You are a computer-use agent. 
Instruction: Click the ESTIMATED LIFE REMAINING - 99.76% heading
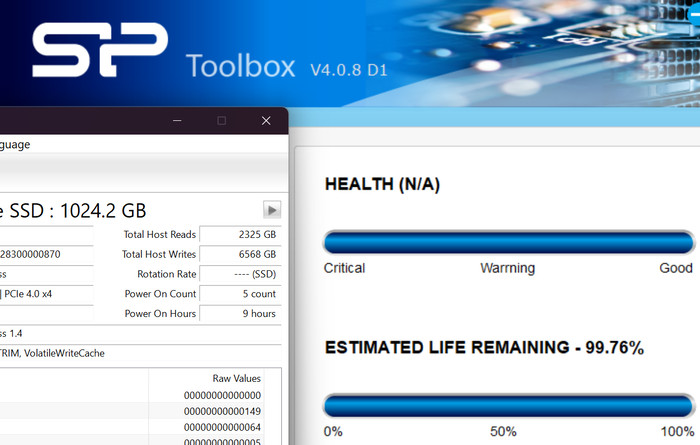484,348
